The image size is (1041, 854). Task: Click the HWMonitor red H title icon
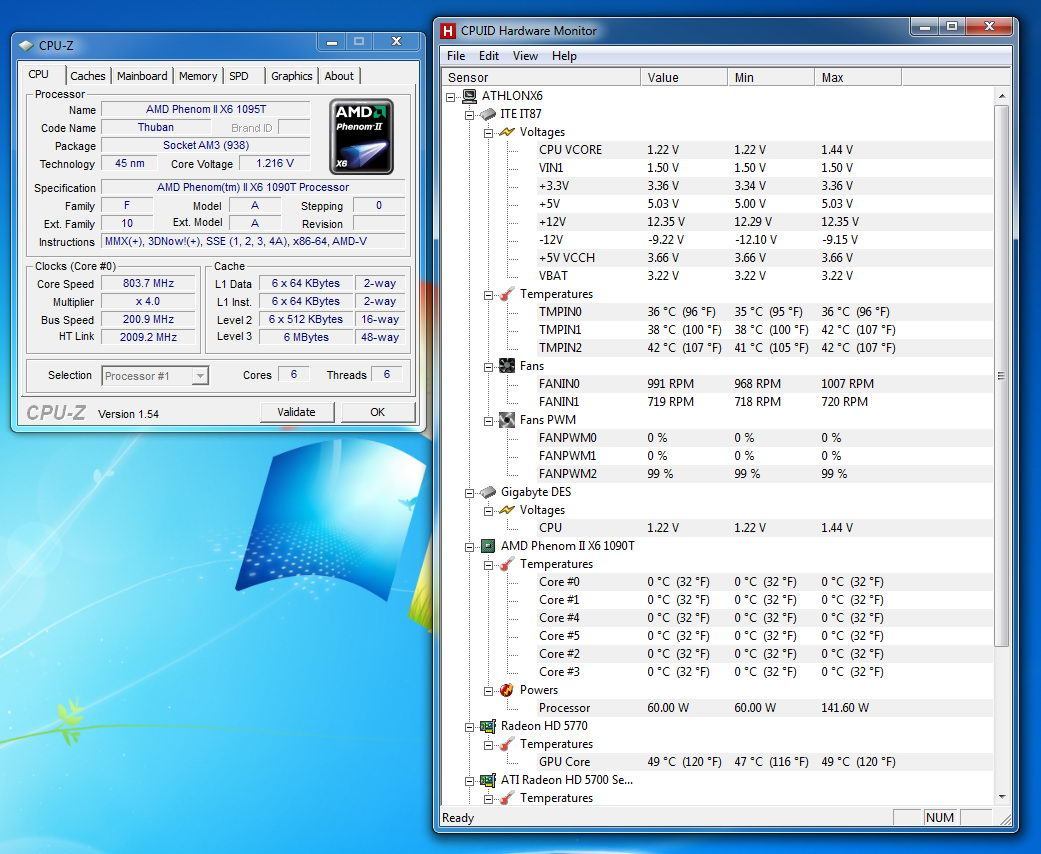(x=449, y=31)
